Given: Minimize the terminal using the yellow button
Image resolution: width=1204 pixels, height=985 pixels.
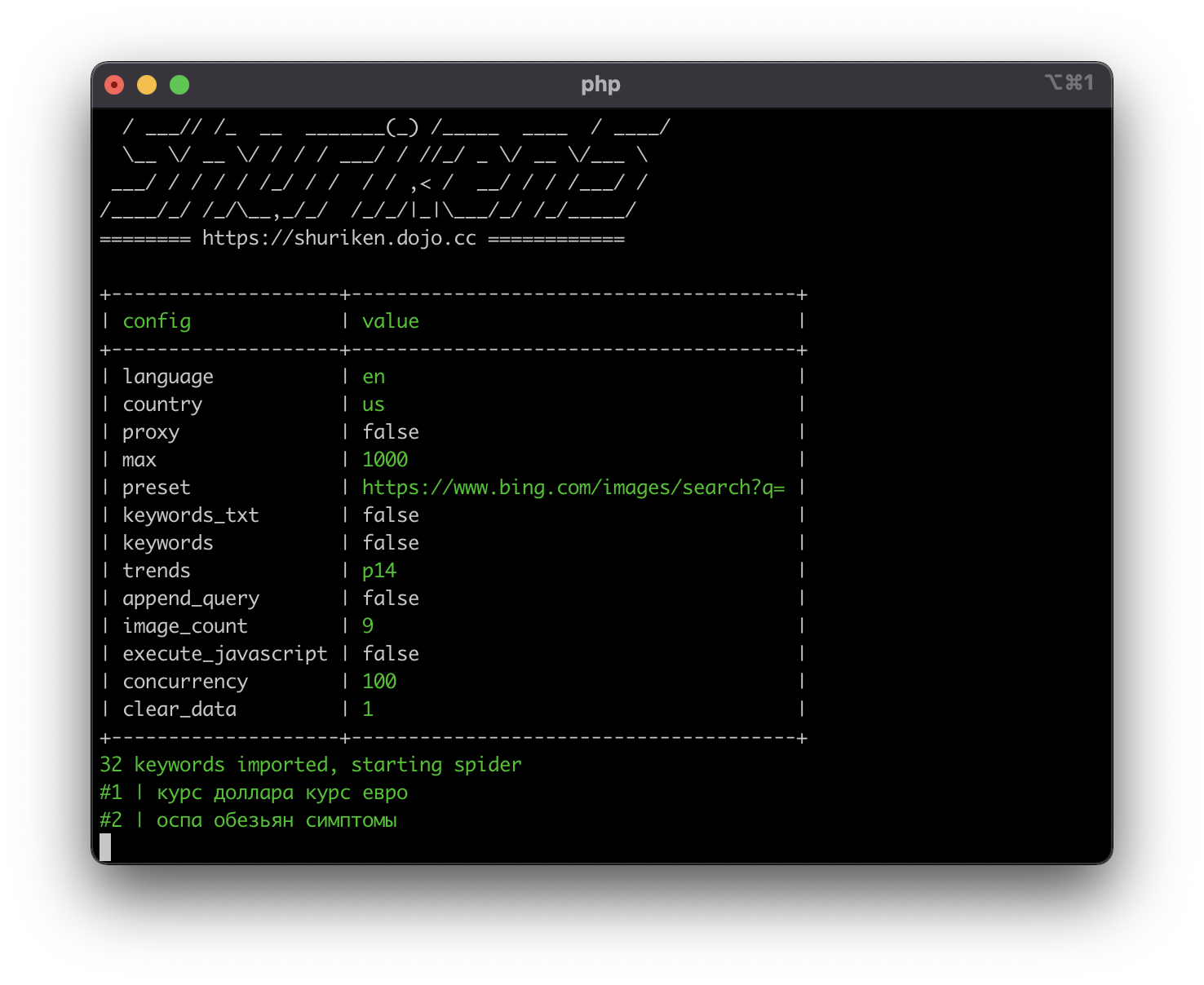Looking at the screenshot, I should [x=147, y=85].
